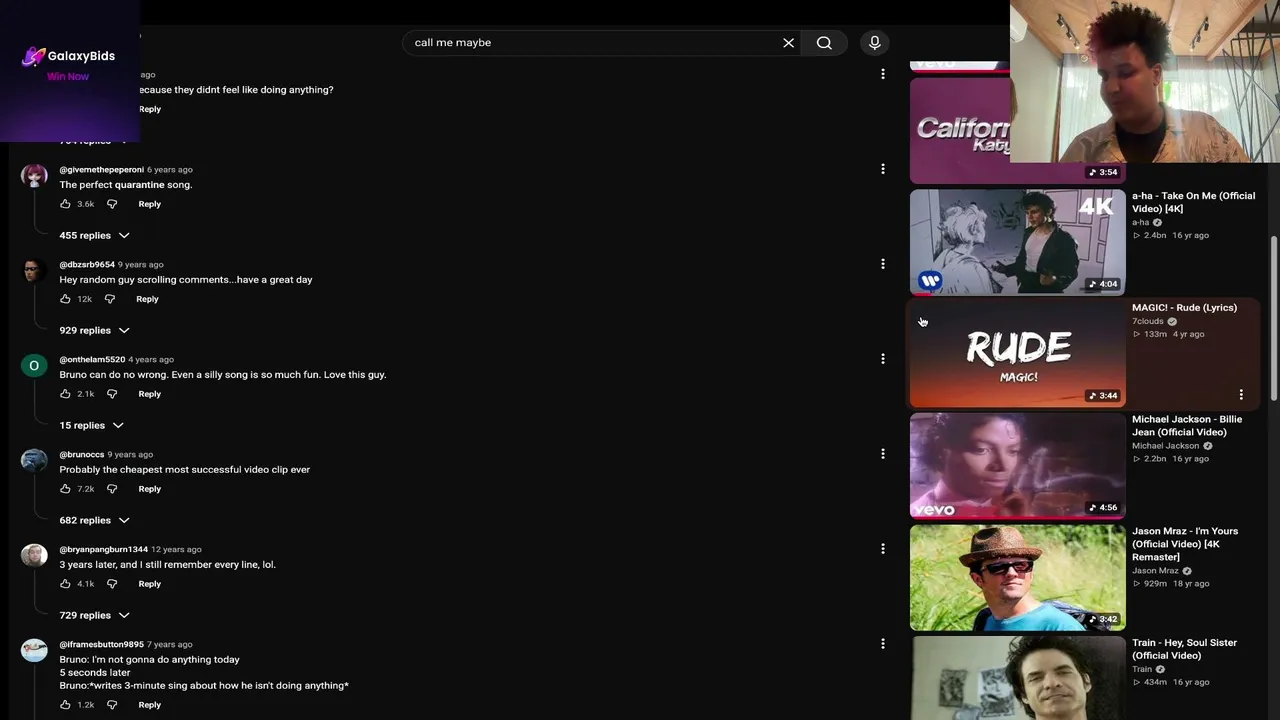1280x720 pixels.
Task: Like the "Bruno can do no wrong" comment
Action: click(x=65, y=394)
